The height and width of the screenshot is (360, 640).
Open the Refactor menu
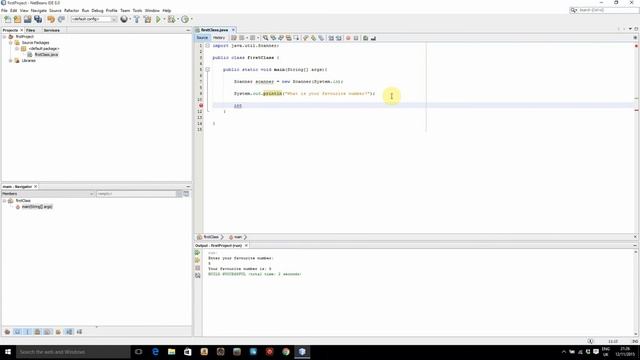point(71,11)
